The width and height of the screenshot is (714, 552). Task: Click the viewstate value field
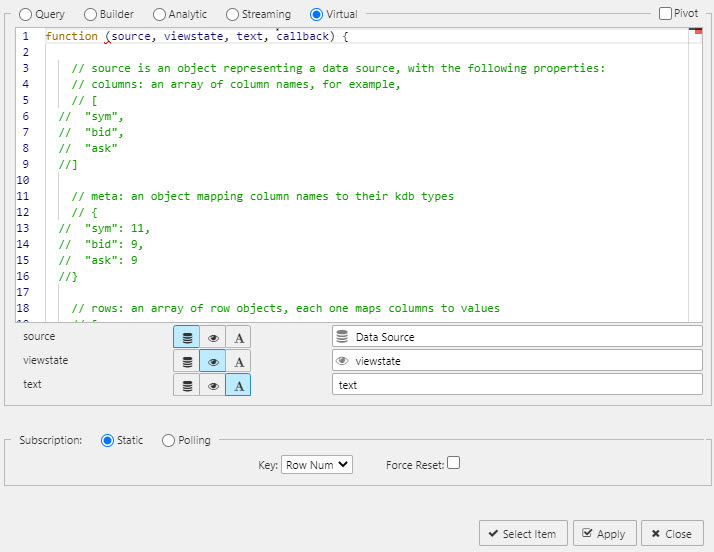517,361
